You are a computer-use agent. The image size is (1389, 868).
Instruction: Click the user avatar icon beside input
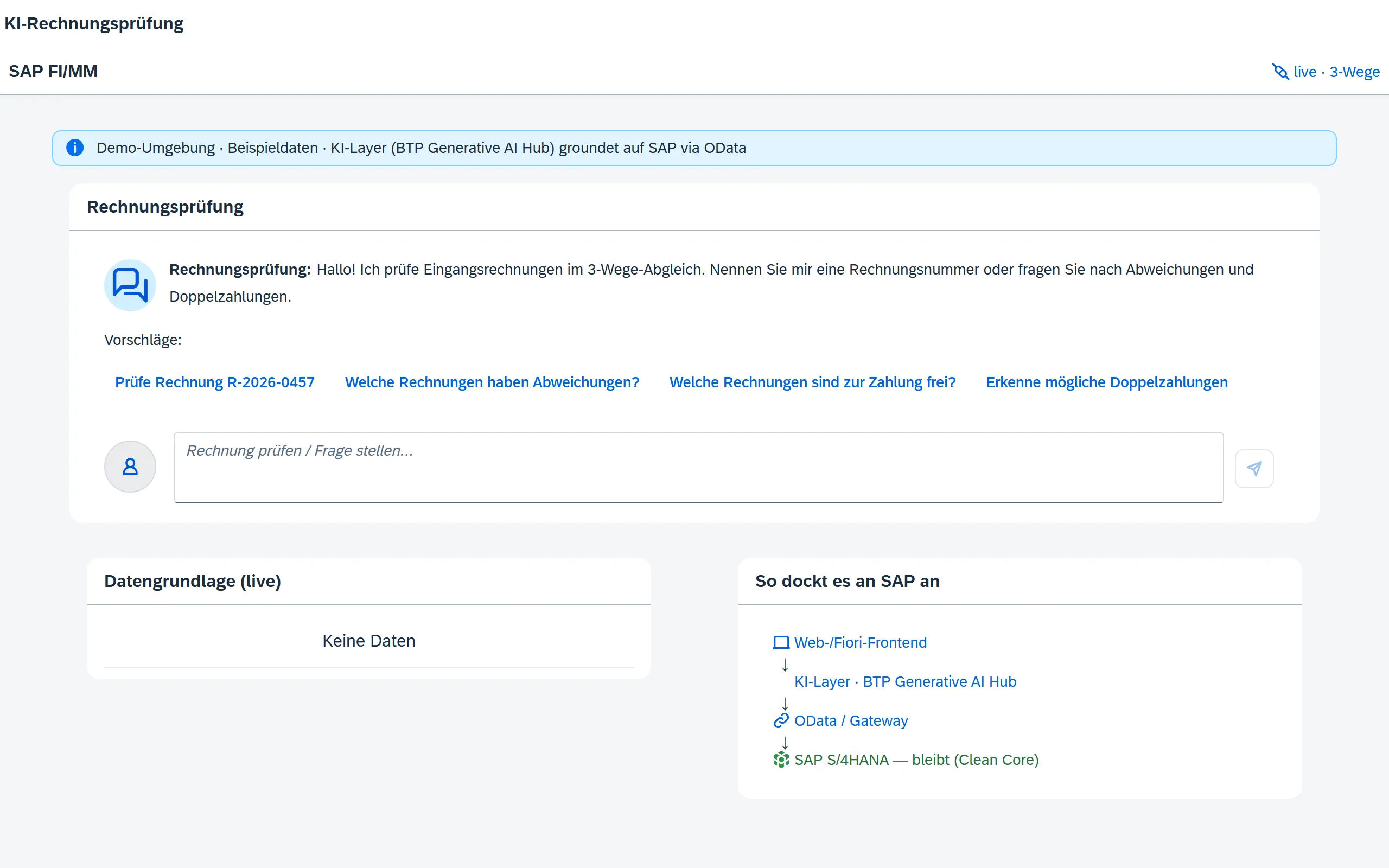click(130, 467)
